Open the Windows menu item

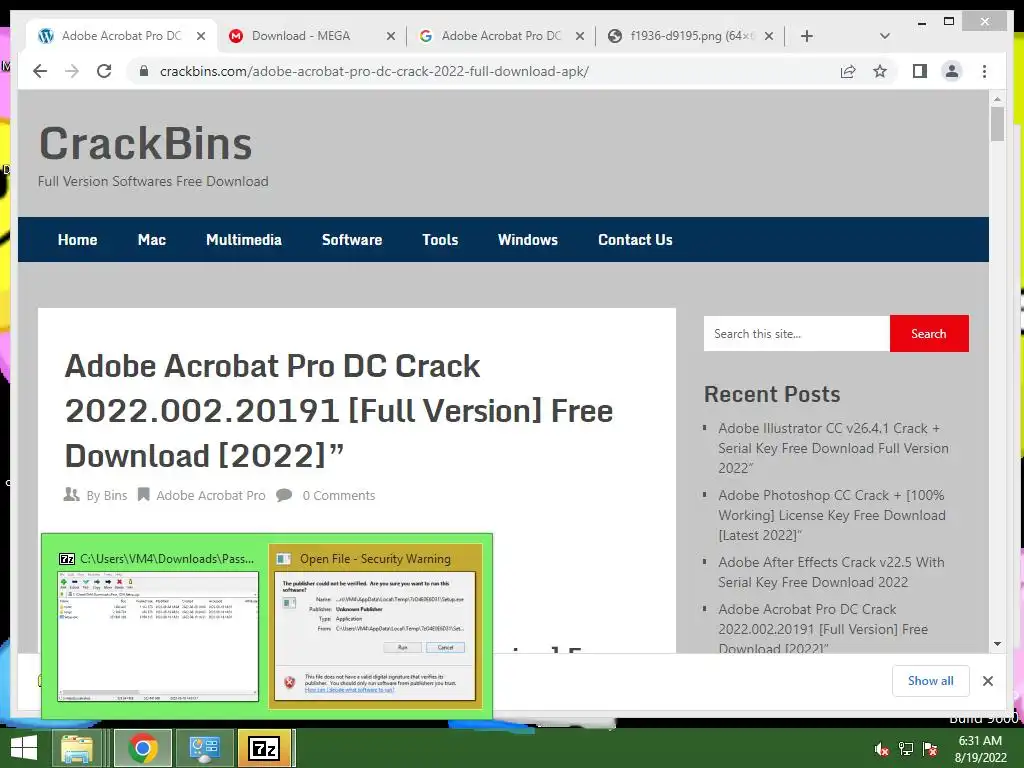click(x=528, y=240)
